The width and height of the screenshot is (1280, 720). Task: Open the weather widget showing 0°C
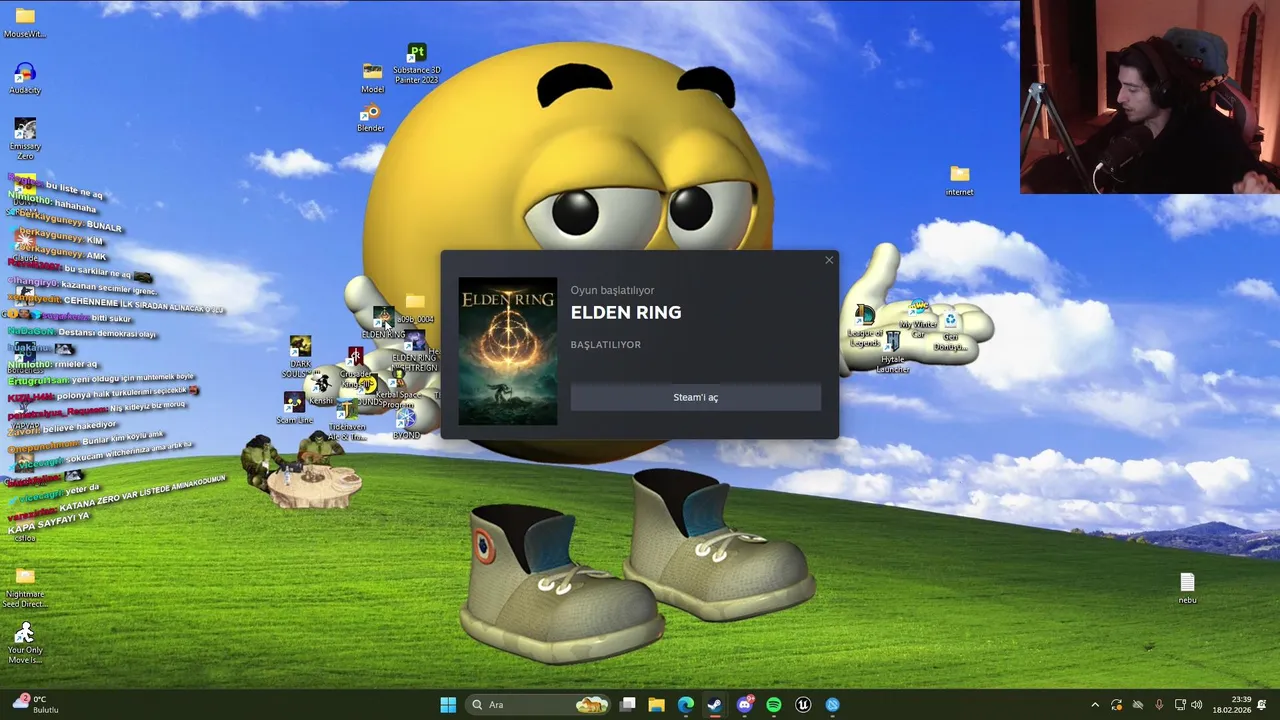click(36, 705)
